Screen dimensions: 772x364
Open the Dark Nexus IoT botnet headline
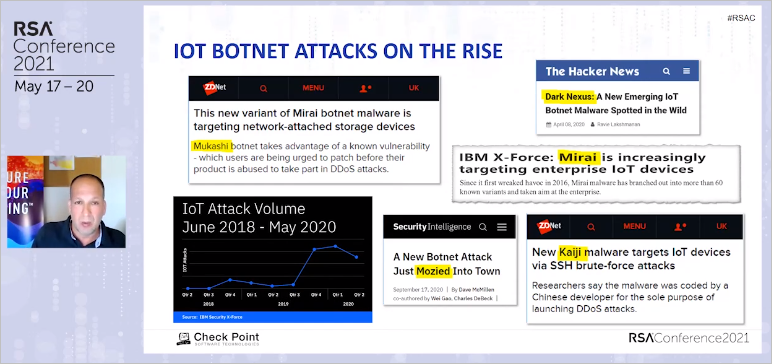615,103
